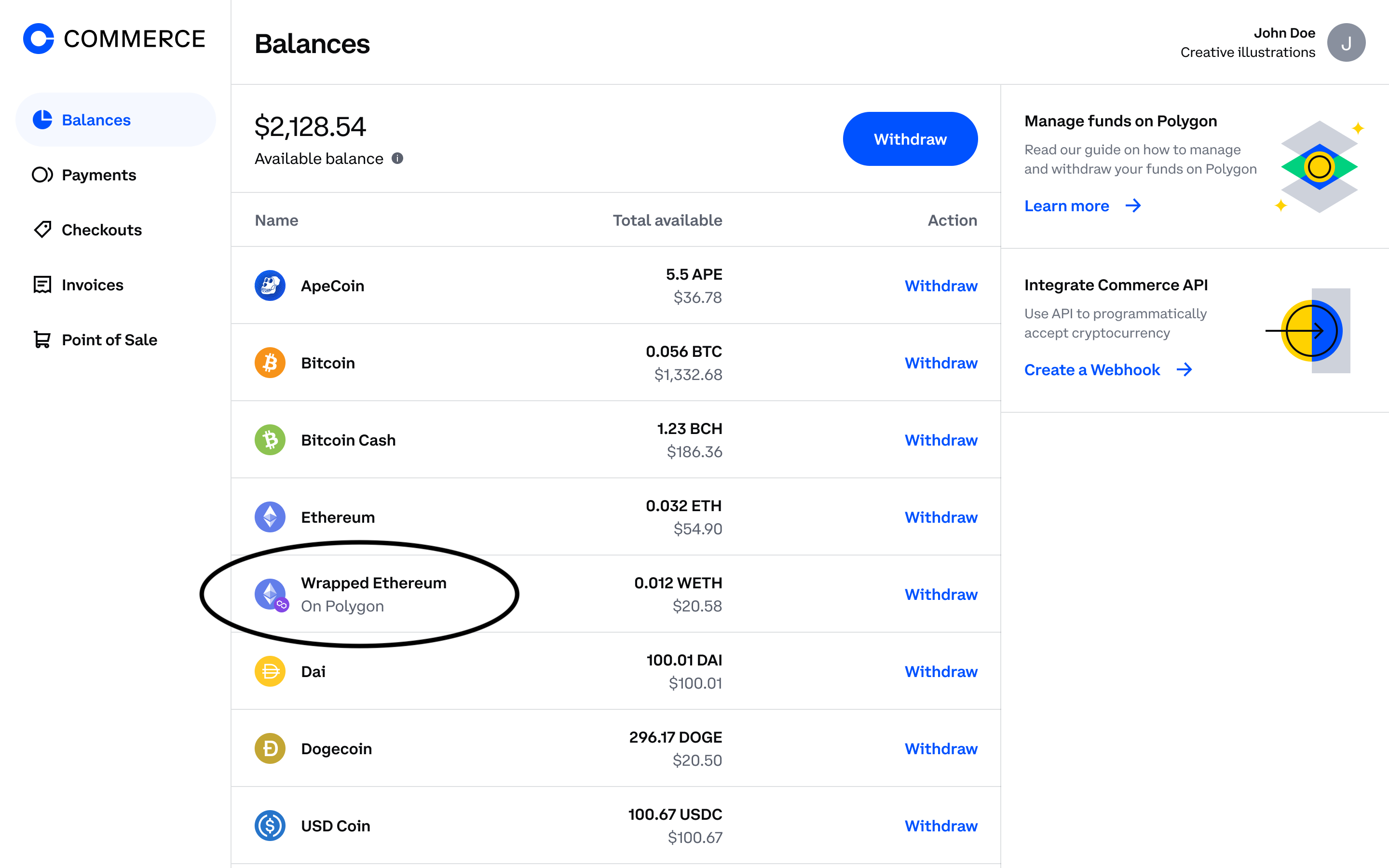The image size is (1389, 868).
Task: Click the Dogecoin coin icon
Action: (270, 748)
